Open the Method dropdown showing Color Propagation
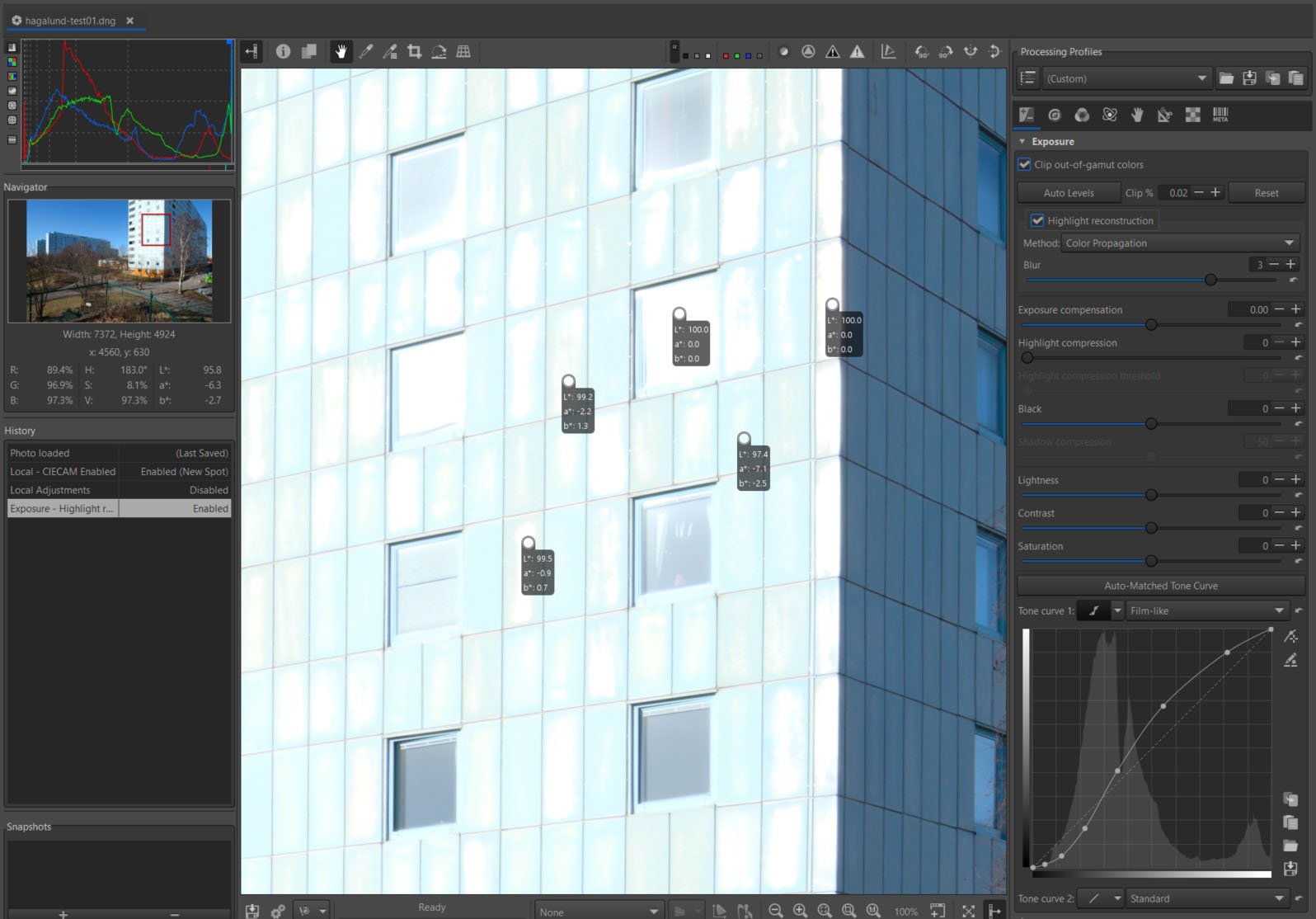 1179,243
